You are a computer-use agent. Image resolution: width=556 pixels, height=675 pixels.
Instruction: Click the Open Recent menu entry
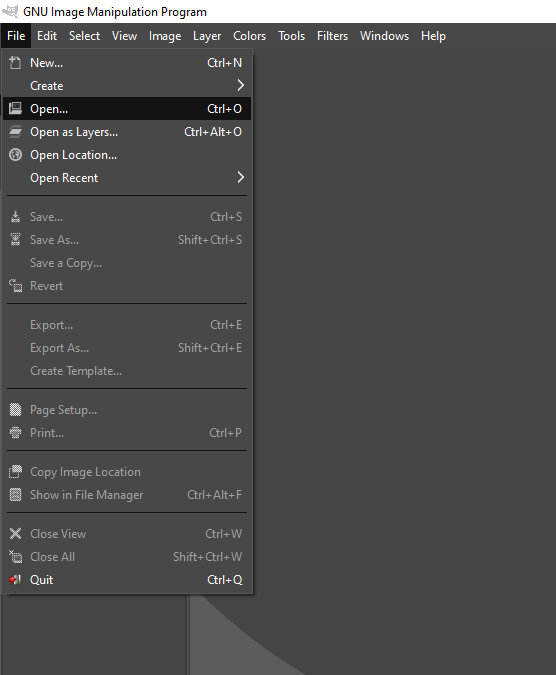(x=127, y=177)
